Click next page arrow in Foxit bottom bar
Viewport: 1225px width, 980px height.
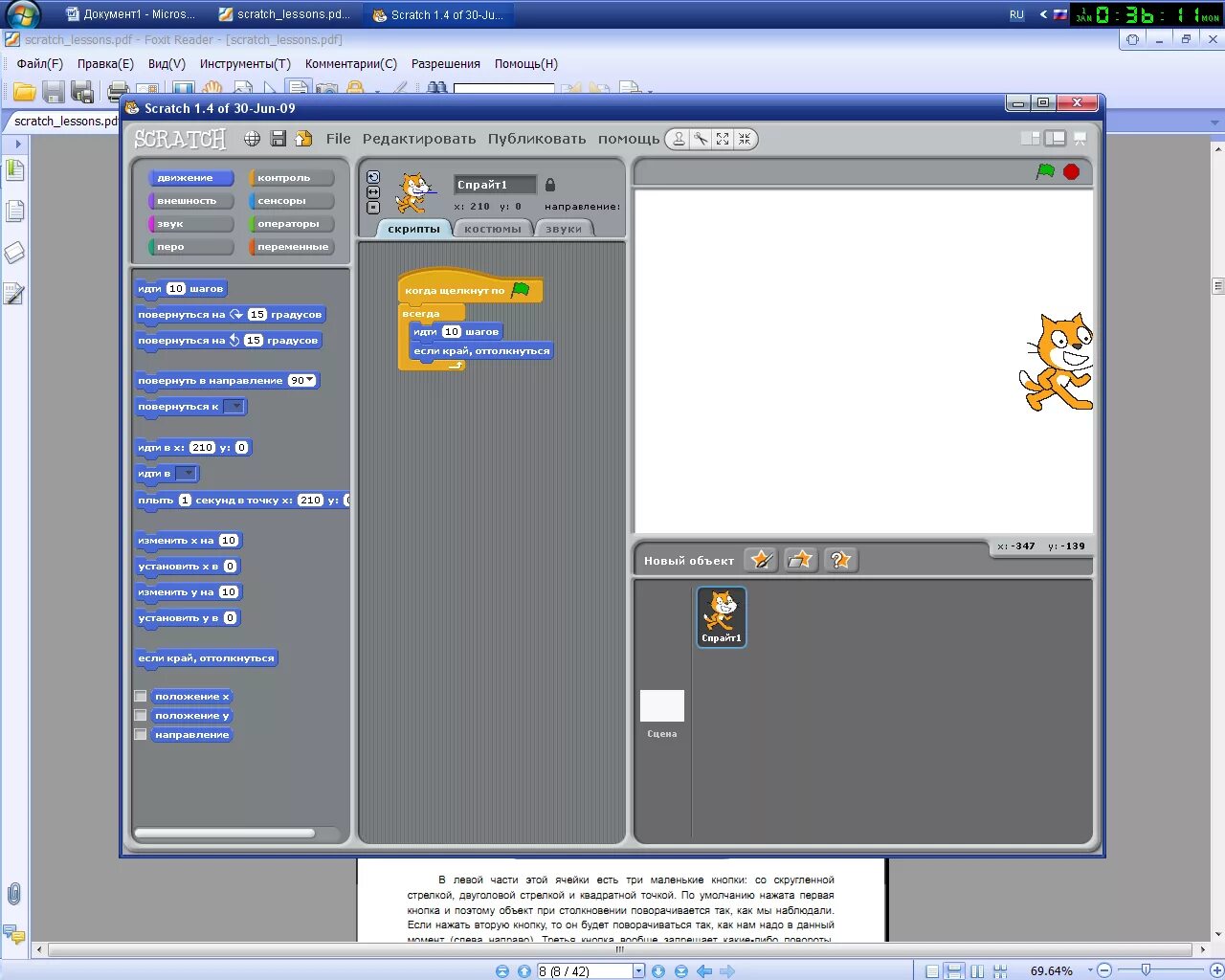[x=658, y=971]
